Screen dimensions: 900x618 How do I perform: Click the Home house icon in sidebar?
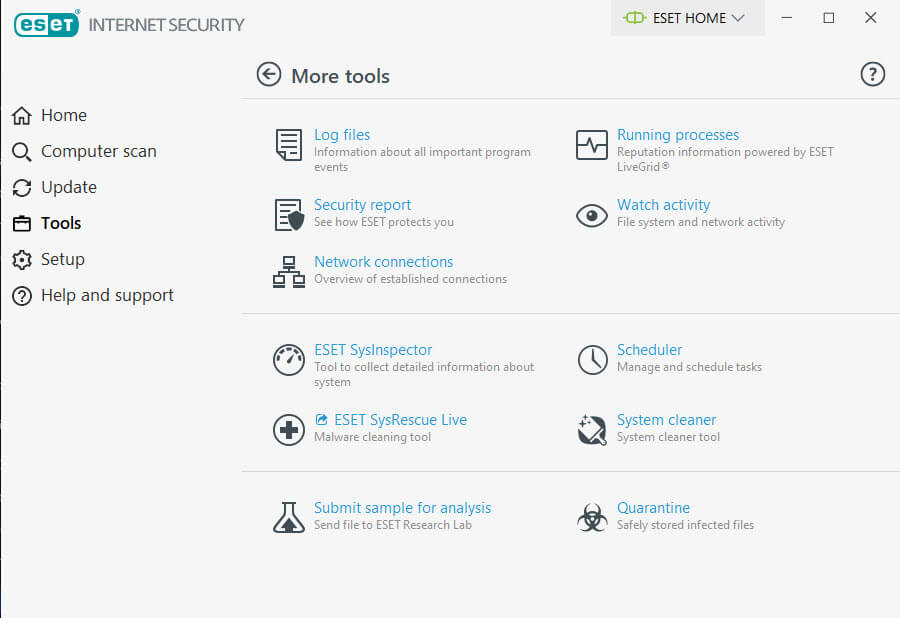point(22,115)
